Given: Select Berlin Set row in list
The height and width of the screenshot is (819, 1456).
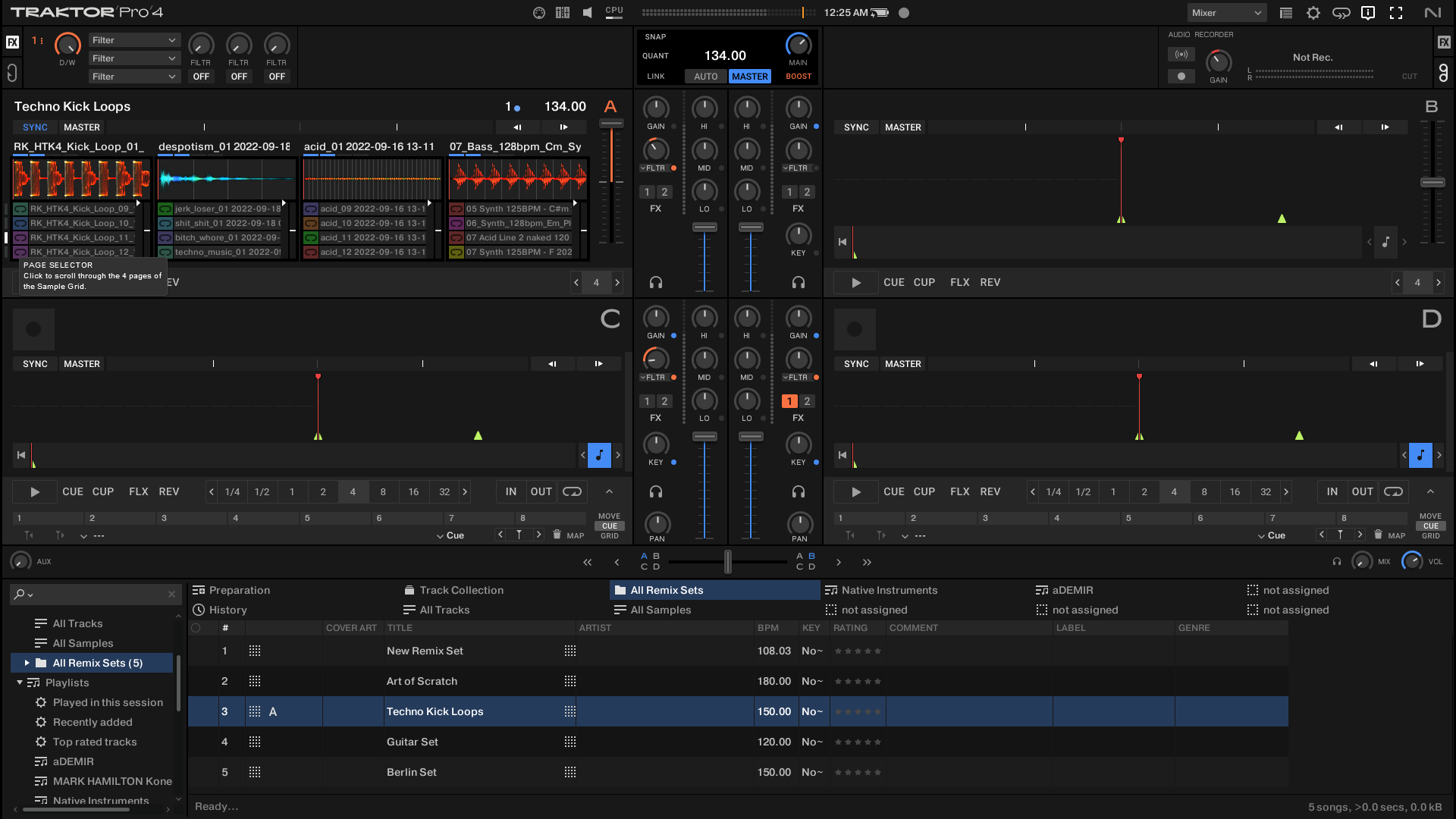Looking at the screenshot, I should tap(738, 772).
